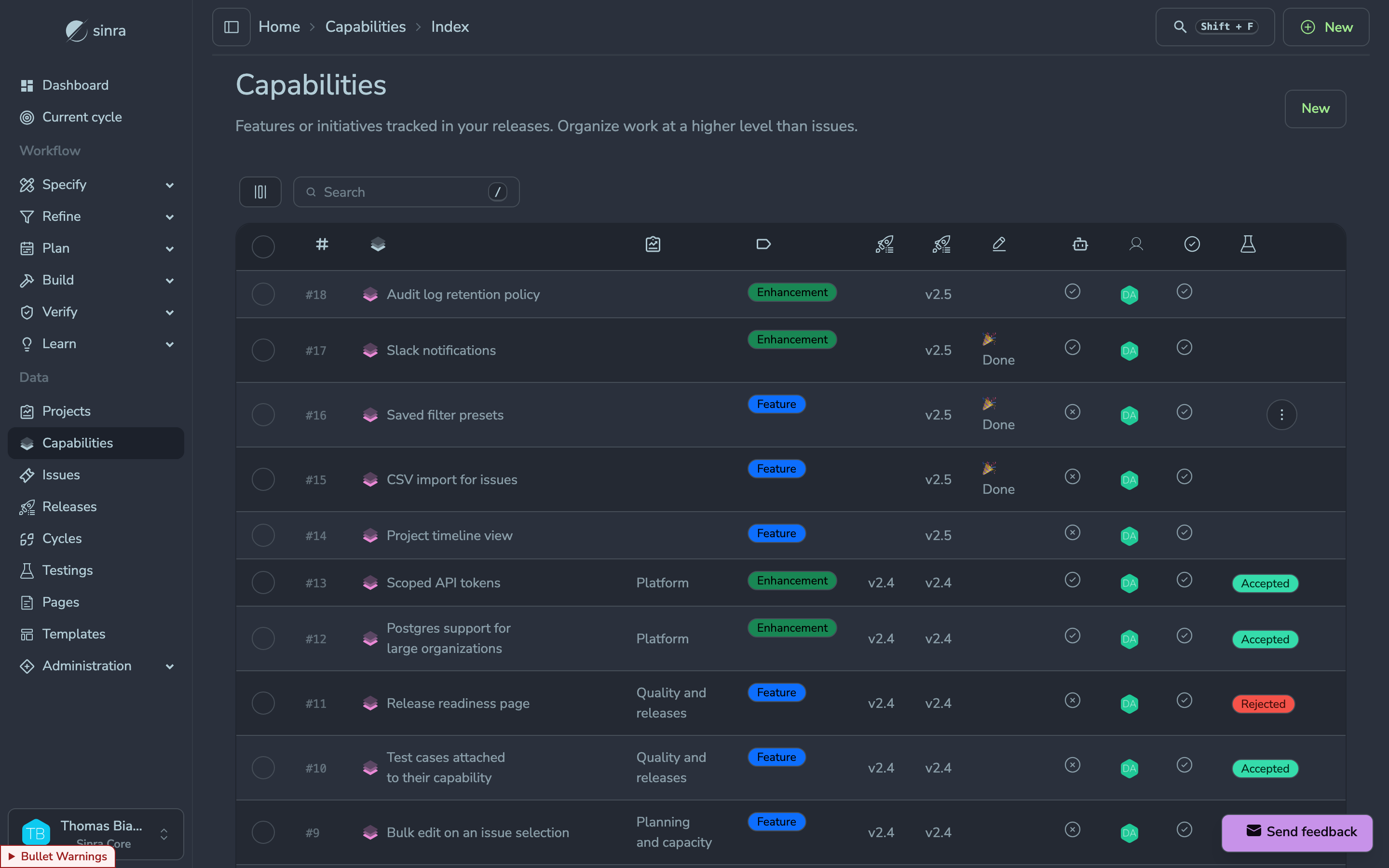
Task: Open Releases in the sidebar
Action: [96, 507]
